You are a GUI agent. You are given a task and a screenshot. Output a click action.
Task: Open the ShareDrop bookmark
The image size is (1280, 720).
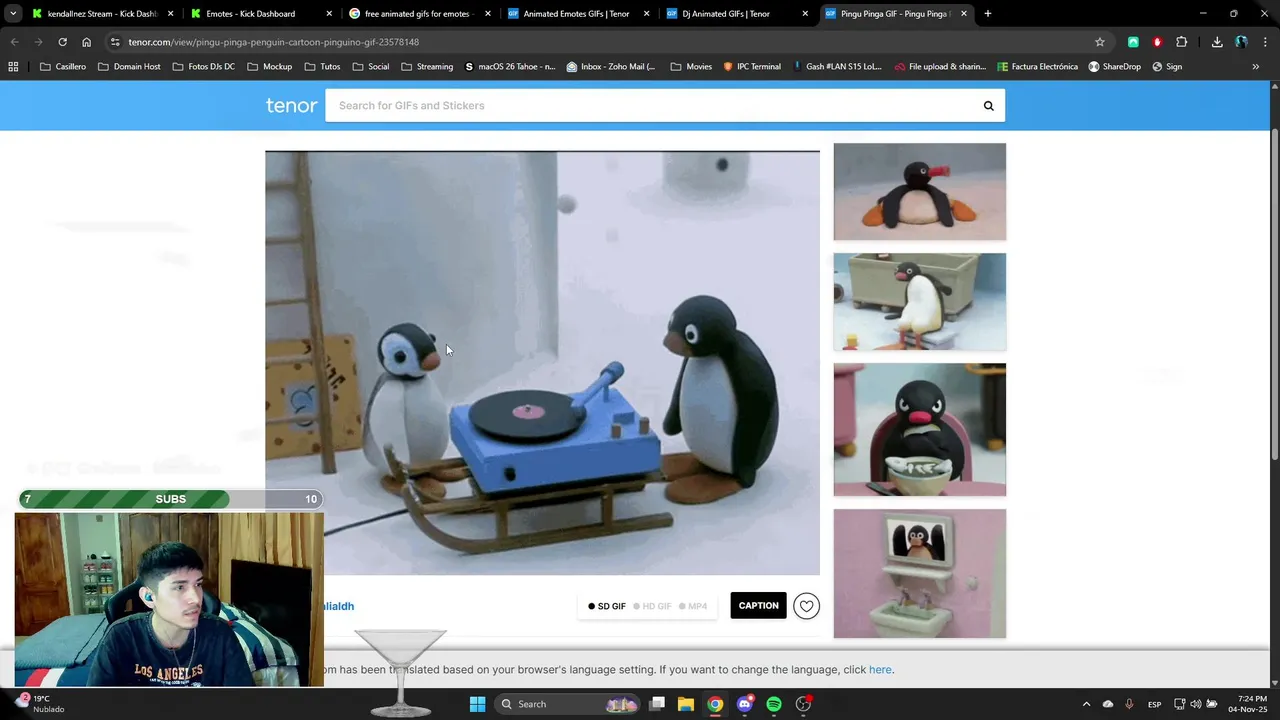pos(1114,66)
